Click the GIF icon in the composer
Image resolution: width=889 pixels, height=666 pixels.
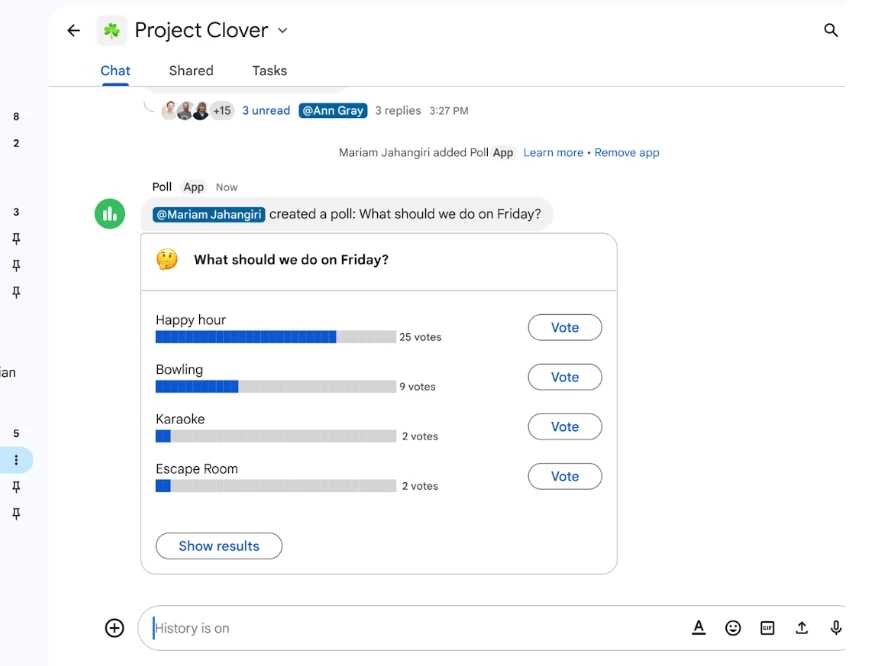[767, 627]
